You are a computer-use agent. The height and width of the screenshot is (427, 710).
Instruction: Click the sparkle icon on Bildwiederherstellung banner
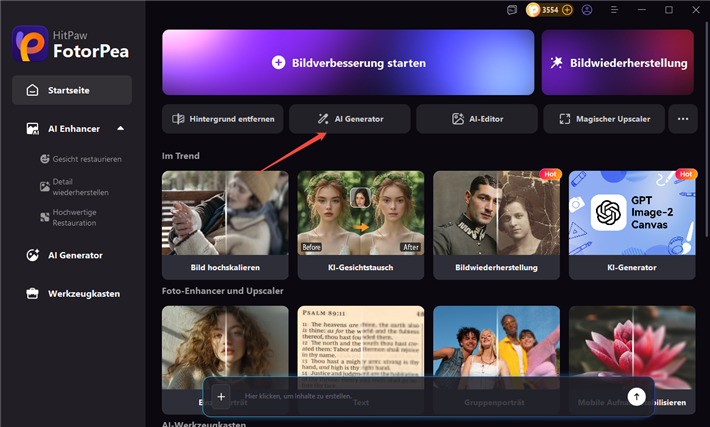[556, 62]
